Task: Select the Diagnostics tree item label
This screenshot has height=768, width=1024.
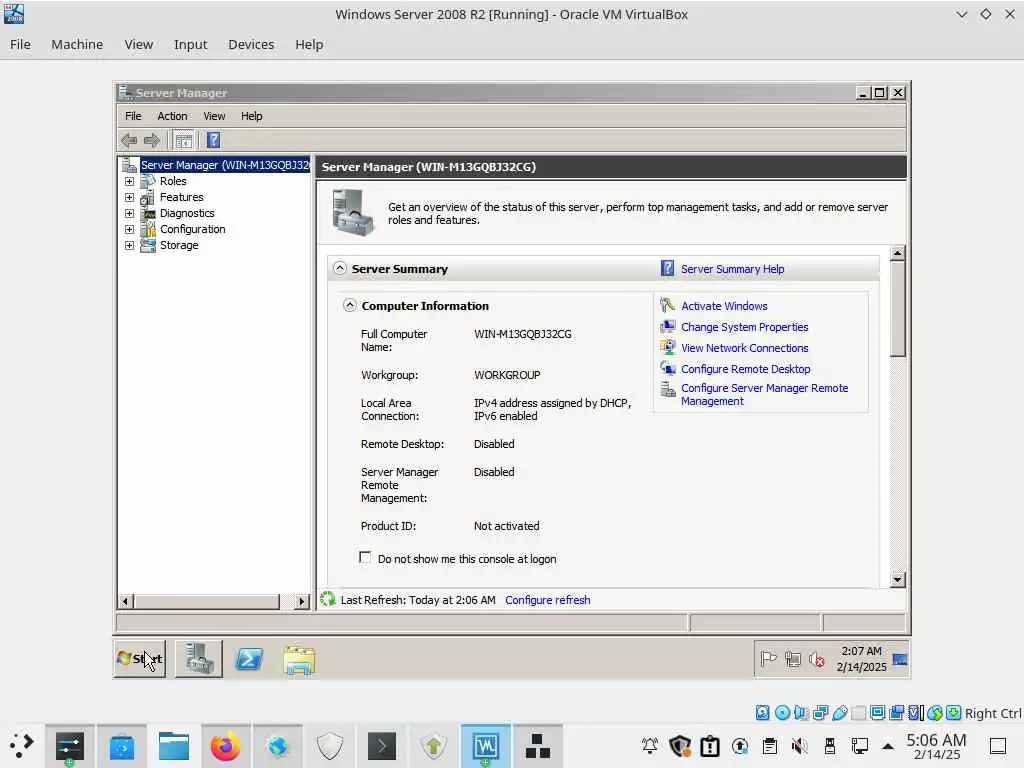Action: tap(187, 214)
